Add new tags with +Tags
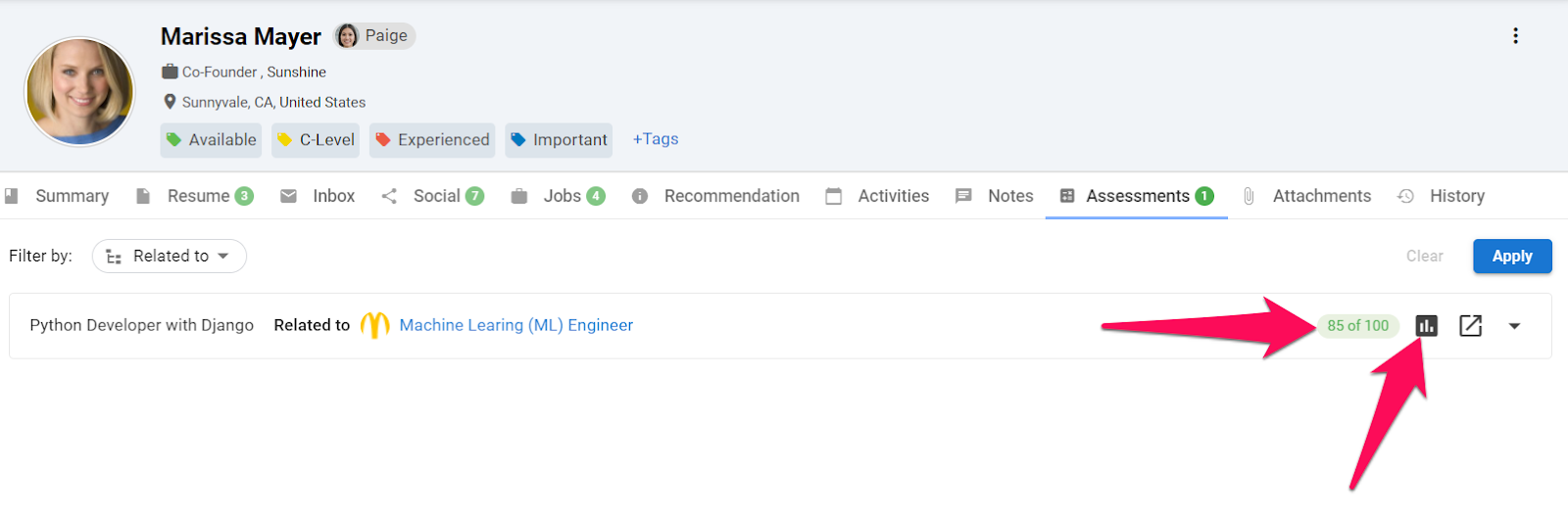This screenshot has height=518, width=1568. click(x=656, y=139)
